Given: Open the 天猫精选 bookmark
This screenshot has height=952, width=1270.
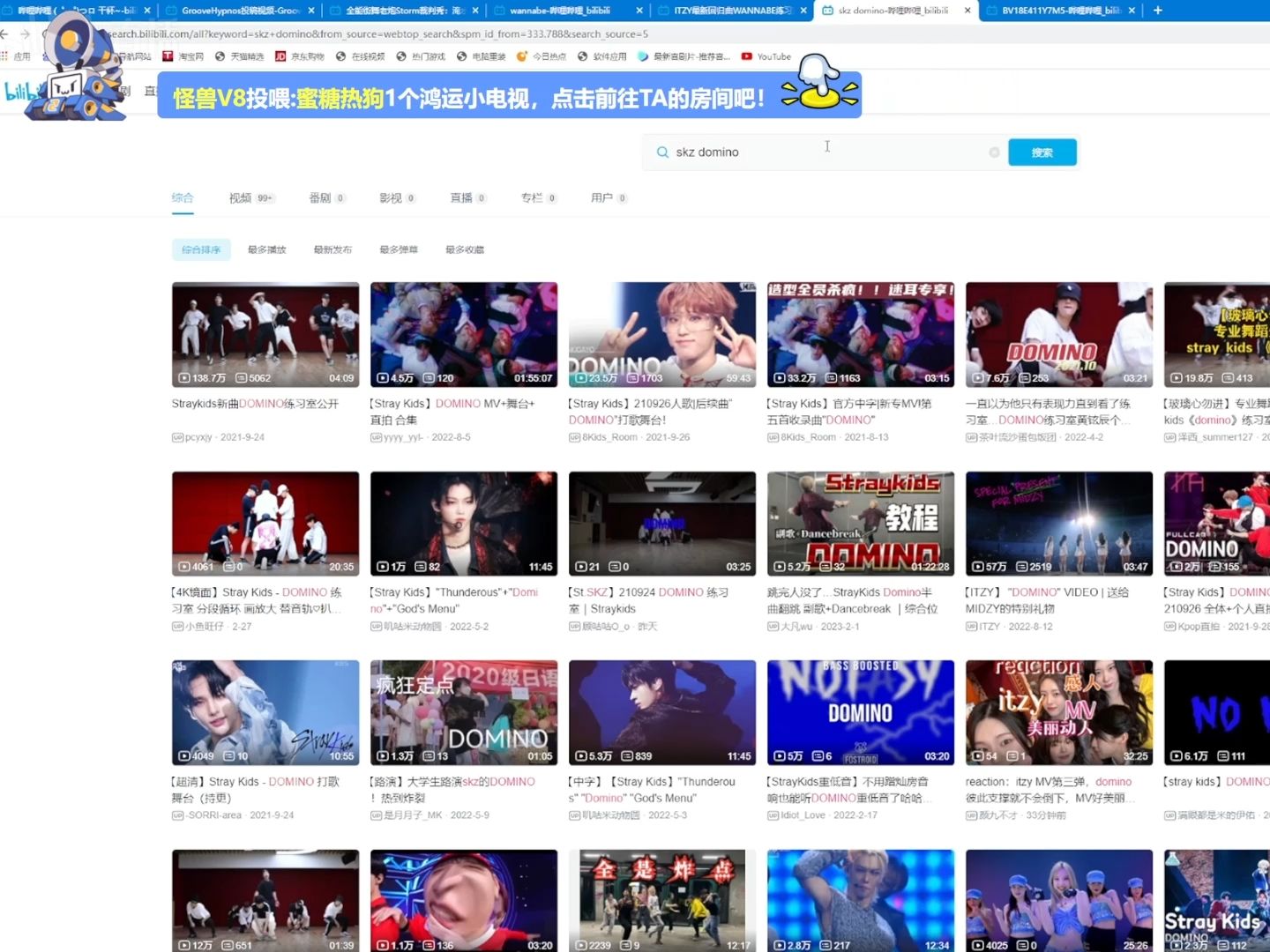Looking at the screenshot, I should pyautogui.click(x=240, y=56).
